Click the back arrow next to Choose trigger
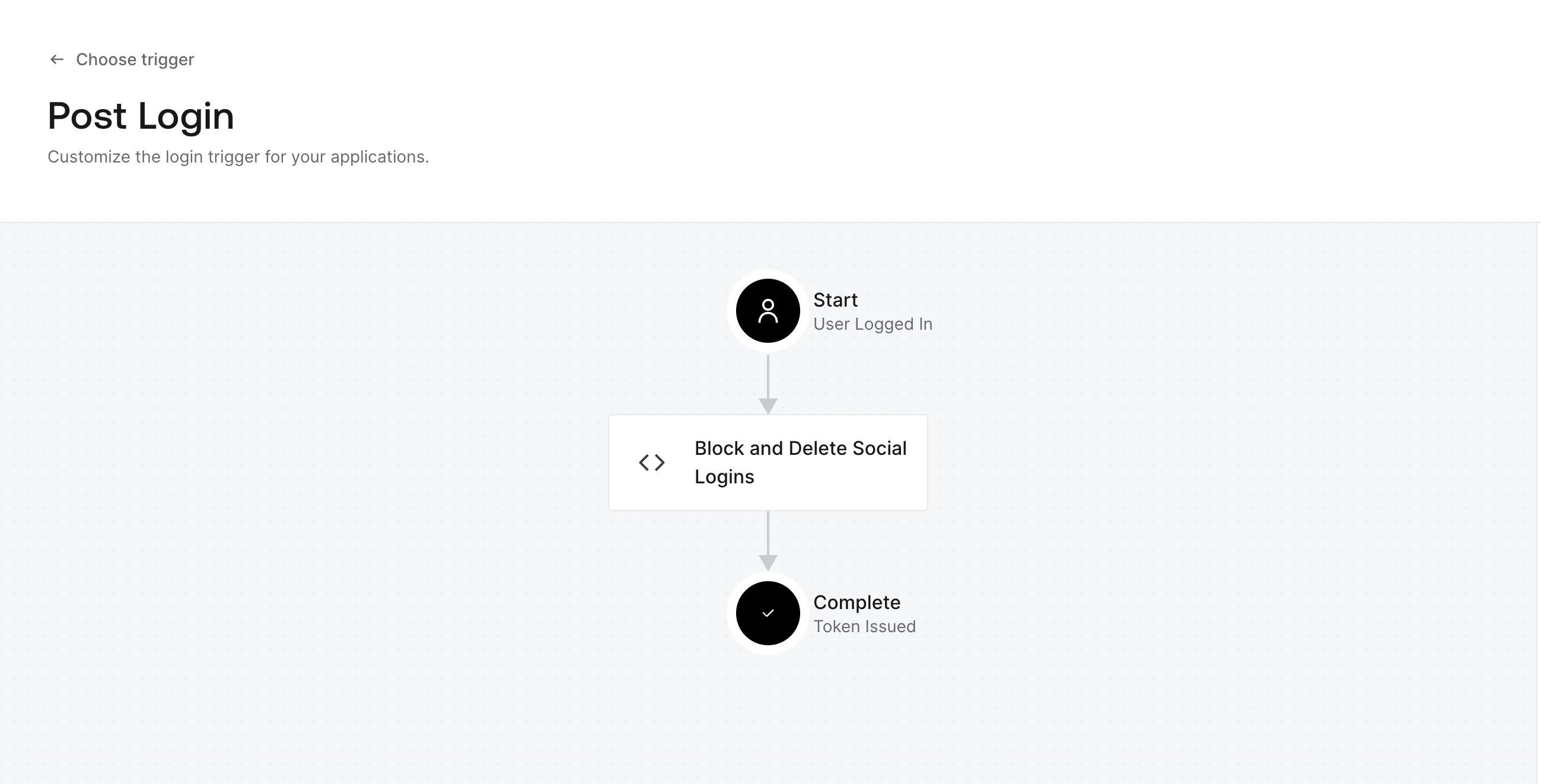 pyautogui.click(x=56, y=59)
